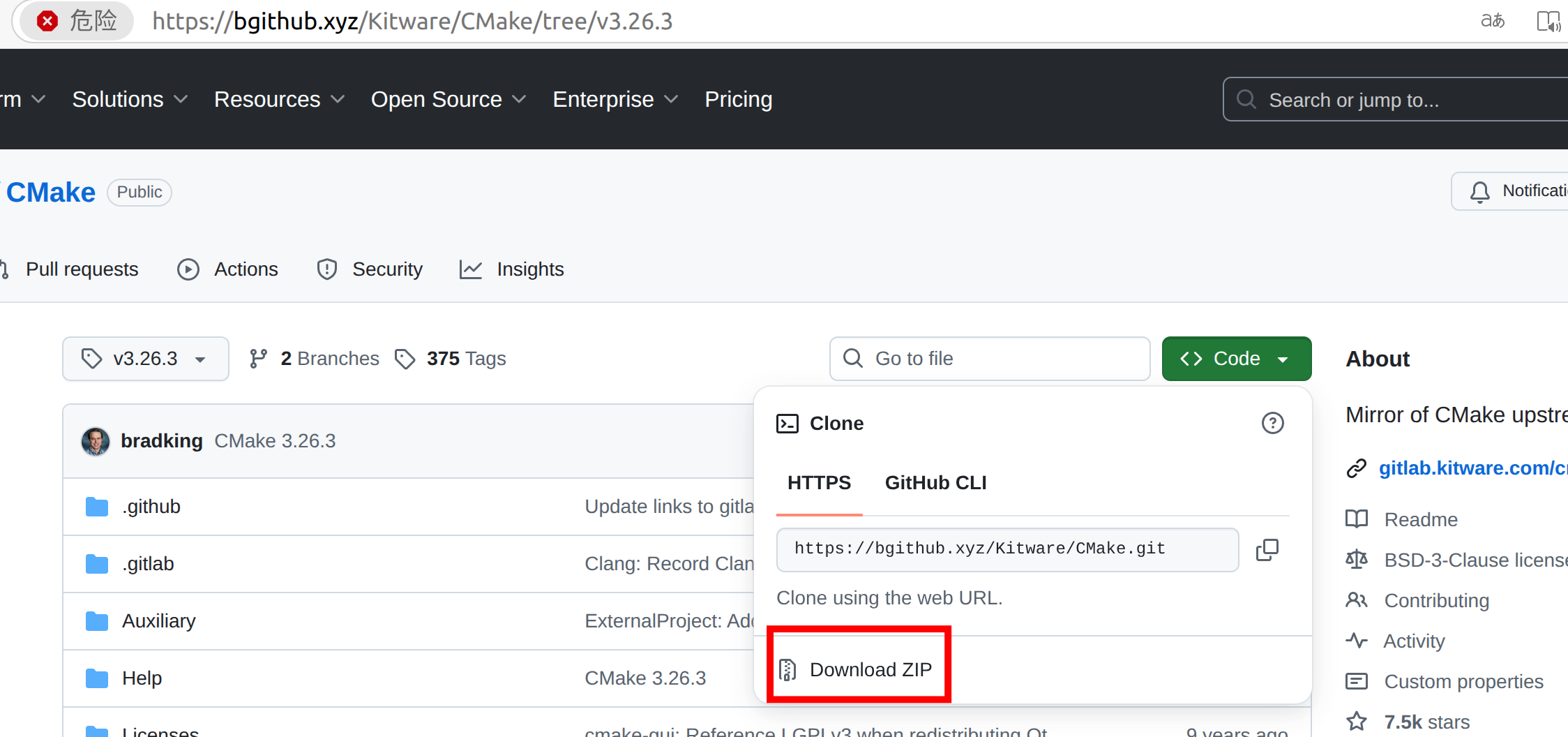Click the Go to file input
The image size is (1568, 737).
point(990,359)
